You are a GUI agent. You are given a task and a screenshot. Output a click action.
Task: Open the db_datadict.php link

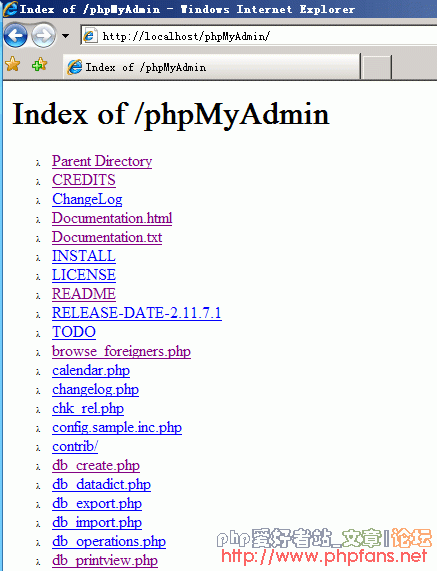[101, 484]
